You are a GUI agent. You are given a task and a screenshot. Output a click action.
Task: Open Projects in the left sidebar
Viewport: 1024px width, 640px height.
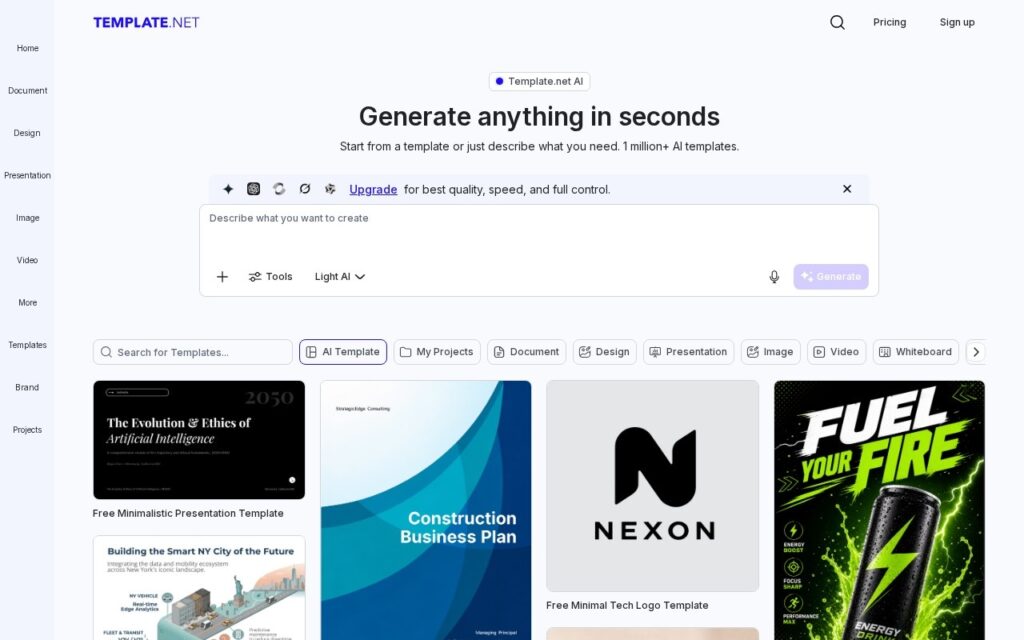(x=27, y=430)
